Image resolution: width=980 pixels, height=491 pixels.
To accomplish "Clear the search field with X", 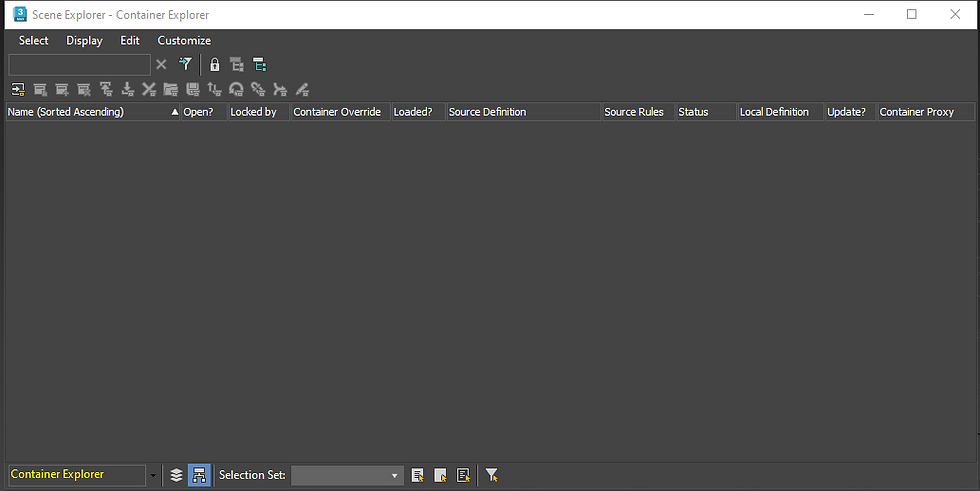I will coord(161,64).
